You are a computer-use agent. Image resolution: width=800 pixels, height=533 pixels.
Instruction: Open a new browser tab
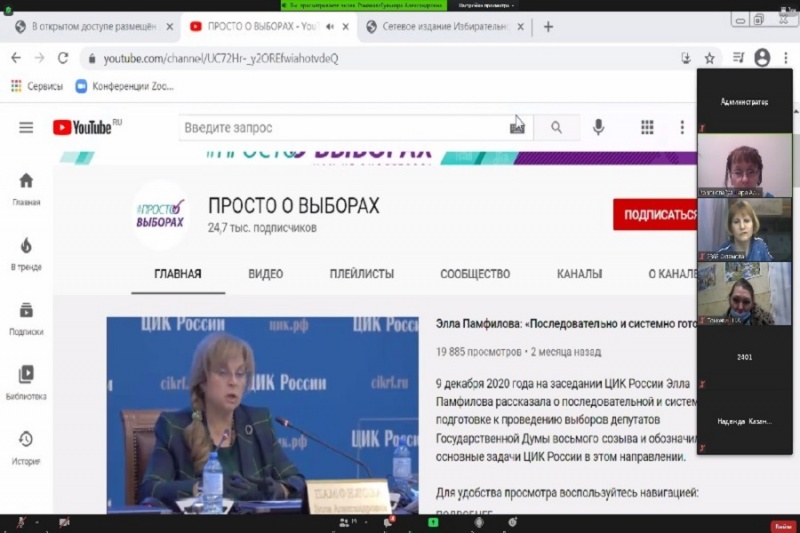tap(548, 27)
